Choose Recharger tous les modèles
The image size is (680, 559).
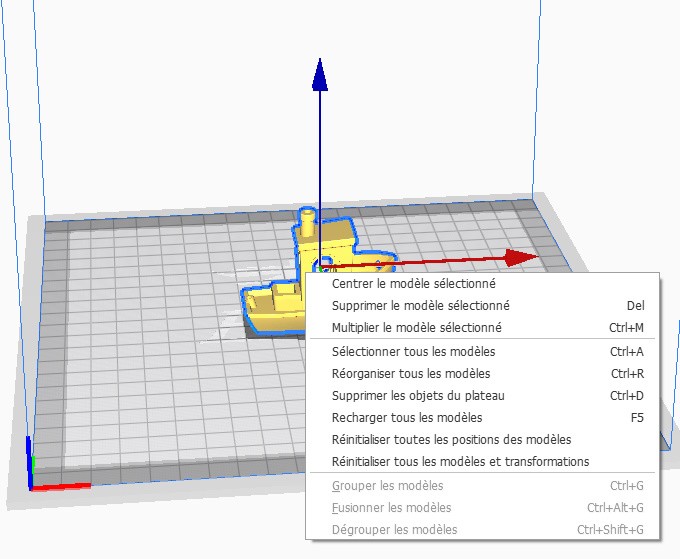coord(483,418)
